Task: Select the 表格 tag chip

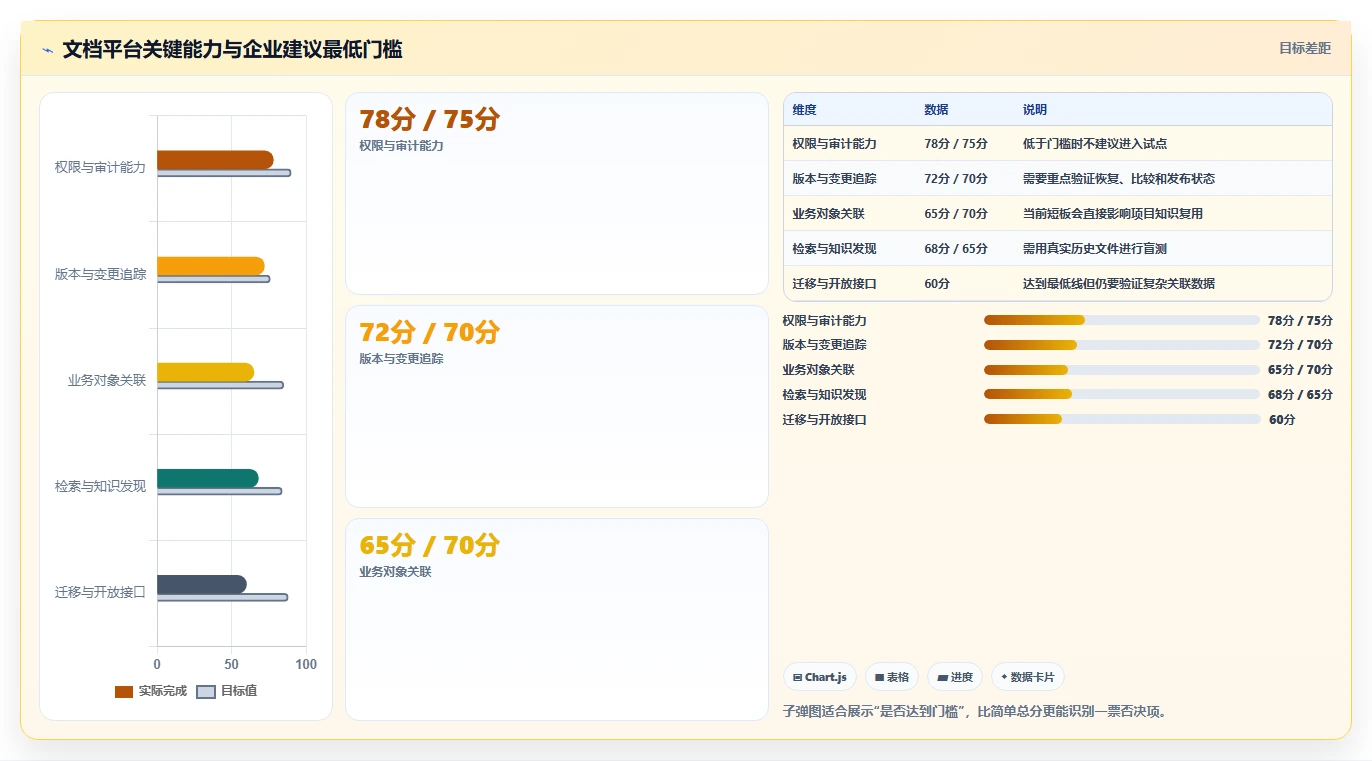Action: [x=892, y=677]
